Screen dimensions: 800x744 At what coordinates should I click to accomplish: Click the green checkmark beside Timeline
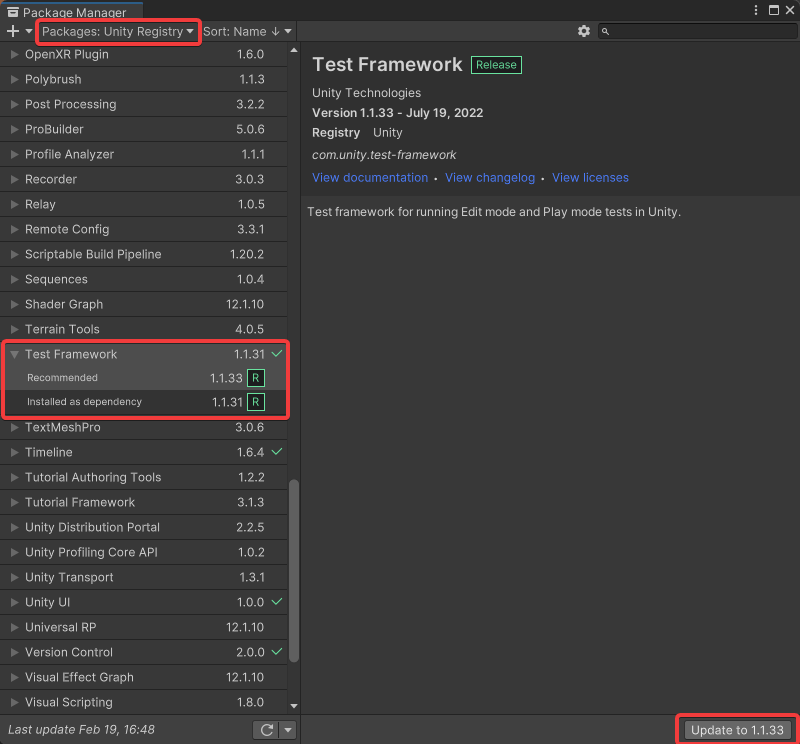[x=277, y=452]
